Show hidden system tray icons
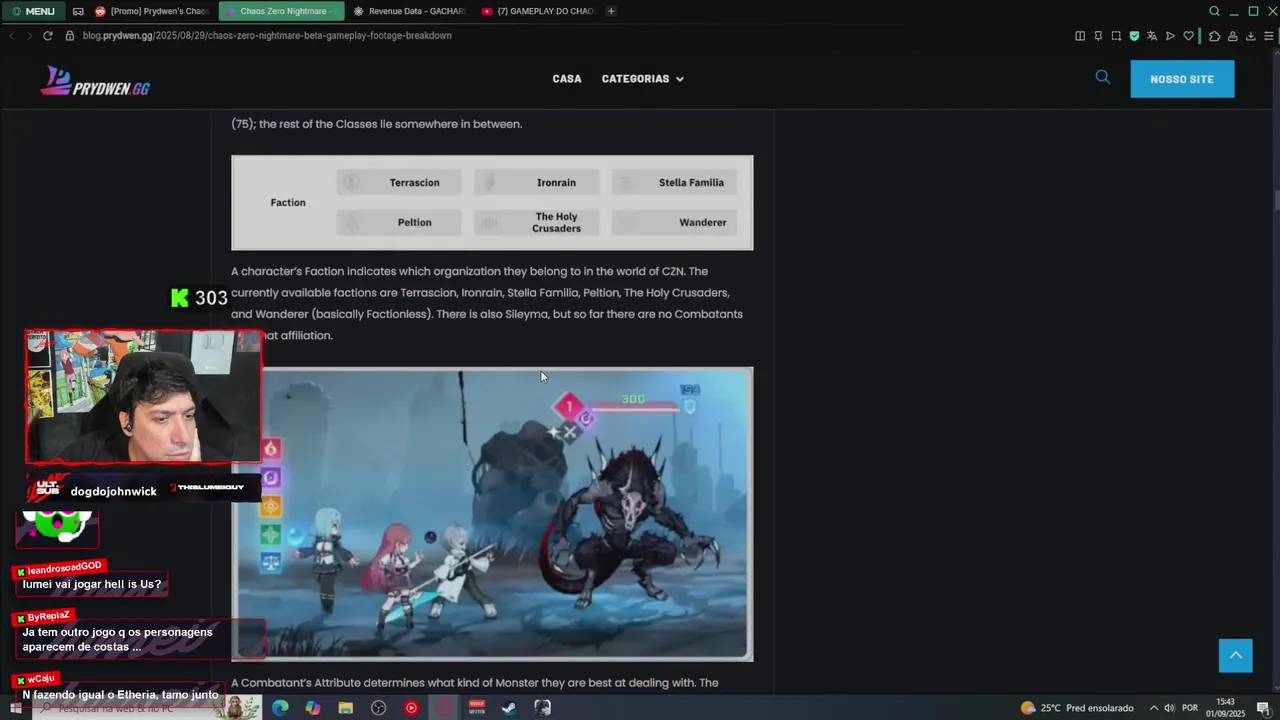Viewport: 1280px width, 720px height. click(x=1153, y=708)
